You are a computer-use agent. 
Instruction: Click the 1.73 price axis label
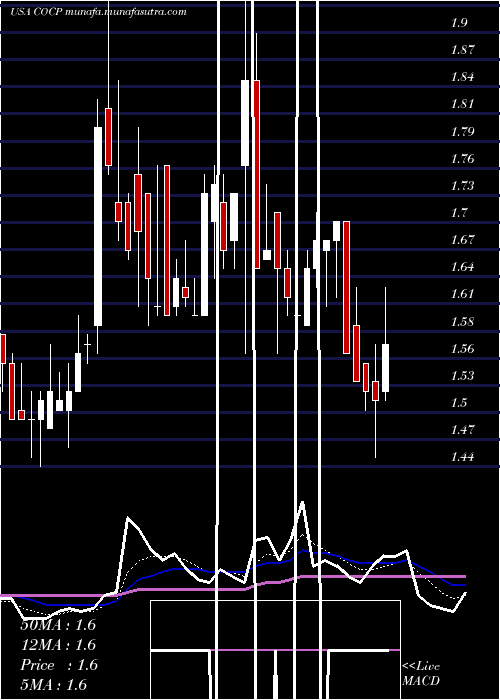(x=462, y=186)
